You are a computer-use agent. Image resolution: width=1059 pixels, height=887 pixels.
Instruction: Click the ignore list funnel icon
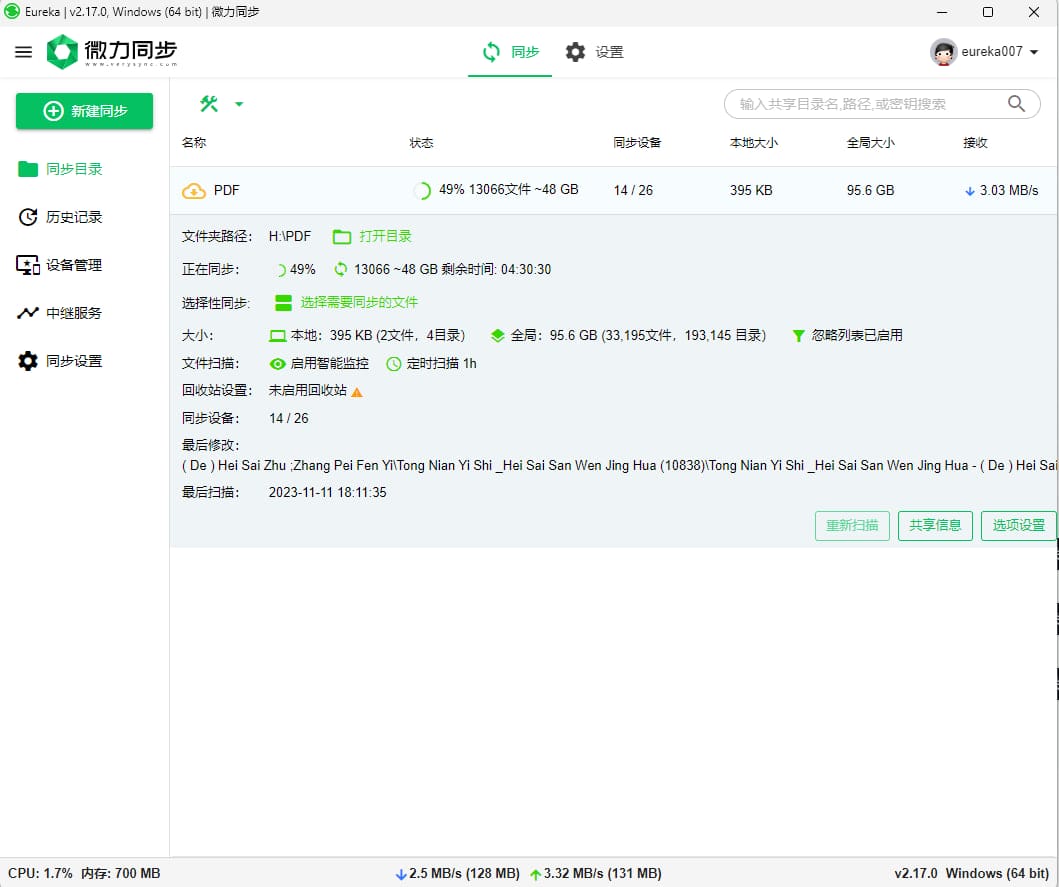click(x=798, y=336)
